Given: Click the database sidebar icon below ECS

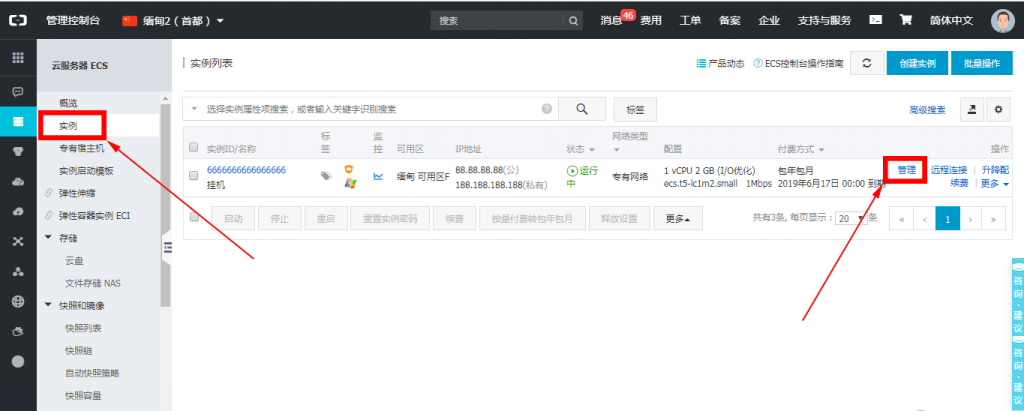Looking at the screenshot, I should click(18, 151).
